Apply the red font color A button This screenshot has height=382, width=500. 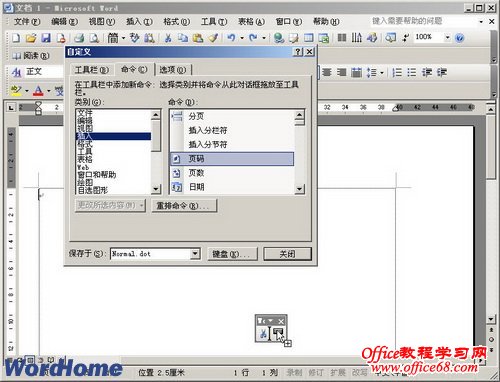pyautogui.click(x=38, y=90)
